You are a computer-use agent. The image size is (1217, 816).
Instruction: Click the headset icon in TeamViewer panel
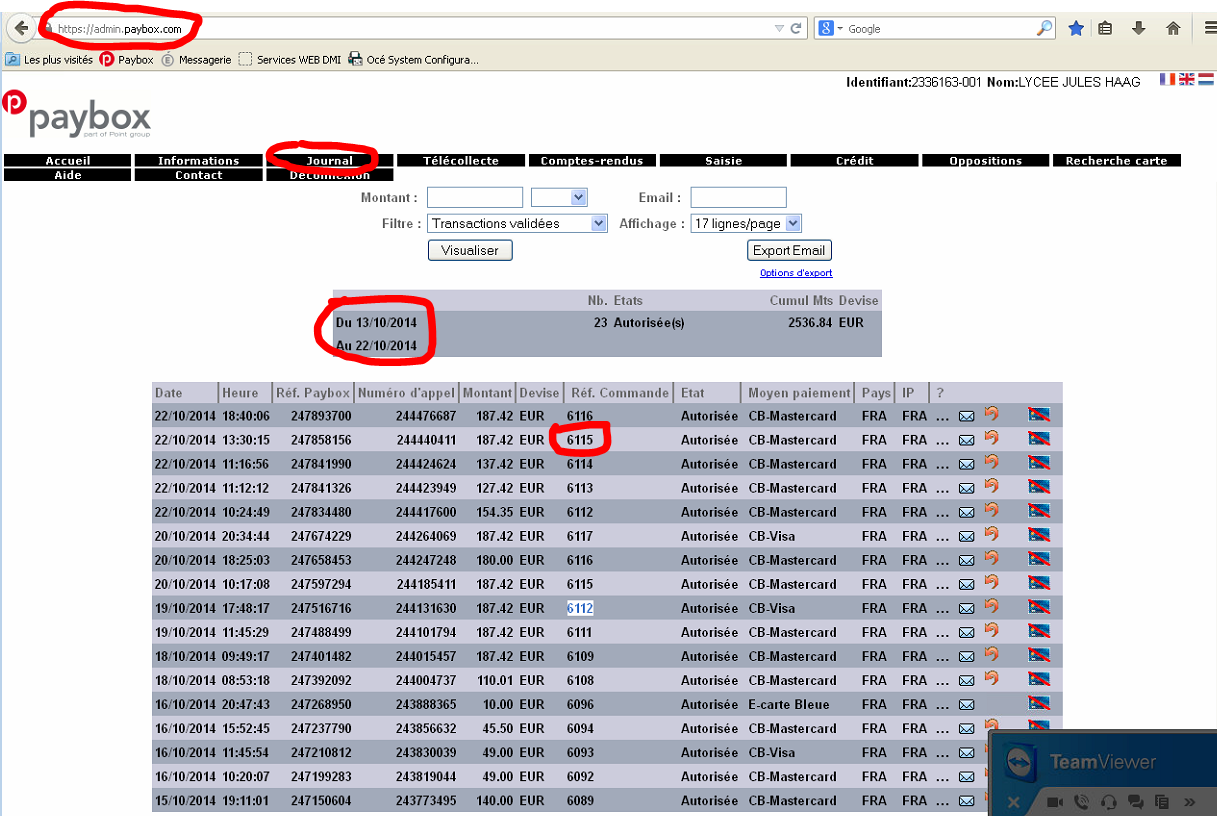(x=1108, y=802)
